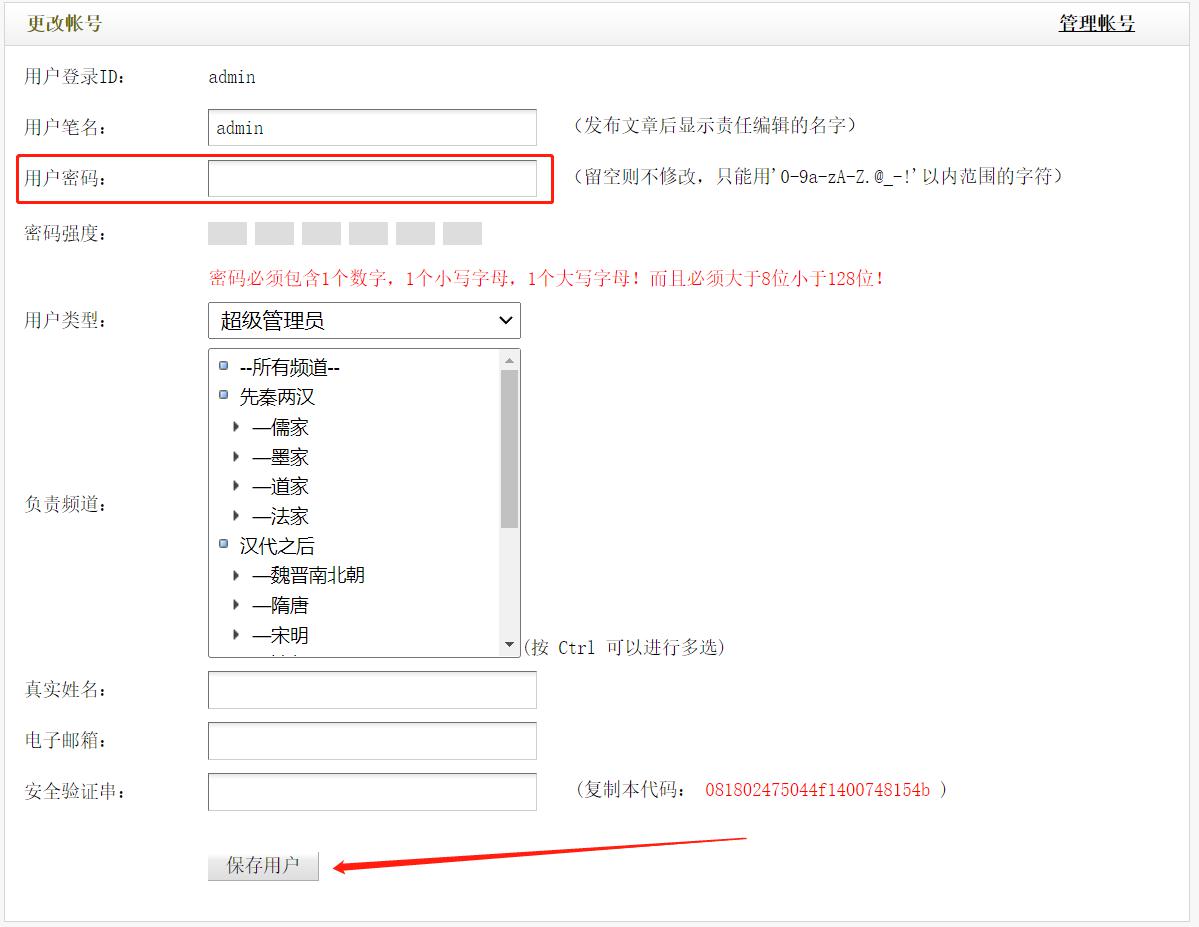Select the 宋明 channel
The height and width of the screenshot is (927, 1199).
(281, 635)
